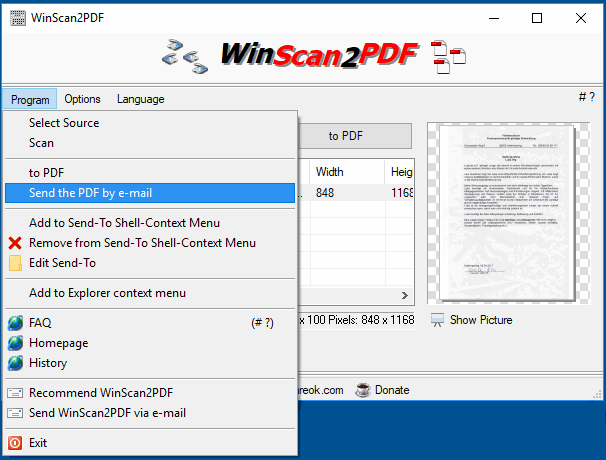Click the to PDF button
The width and height of the screenshot is (606, 460).
(354, 136)
